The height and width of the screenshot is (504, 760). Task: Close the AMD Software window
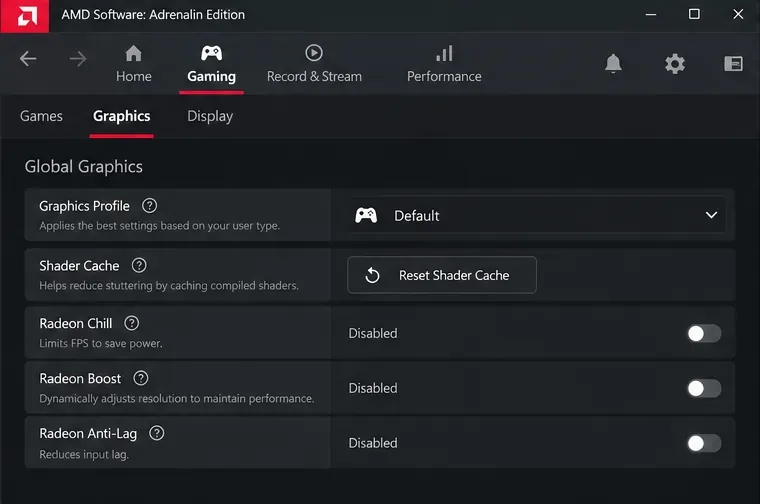(738, 14)
